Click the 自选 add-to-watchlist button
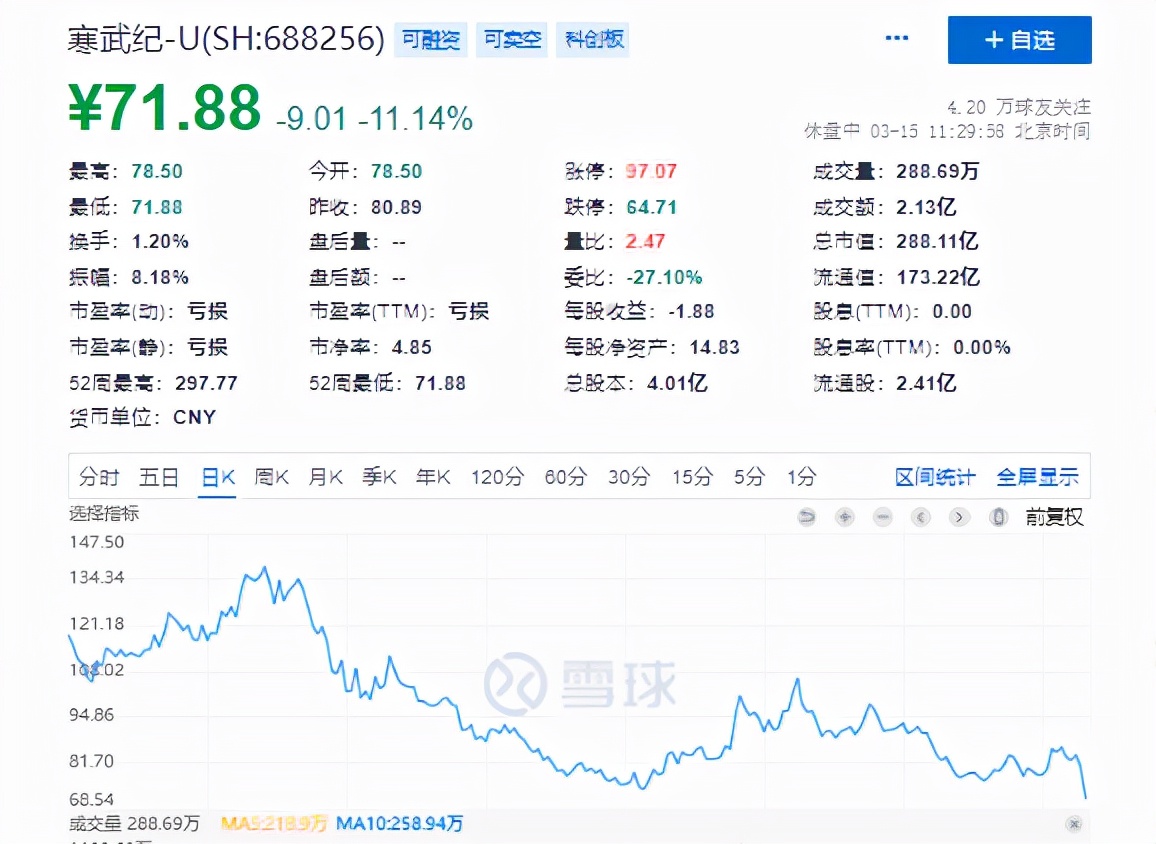 point(1019,40)
